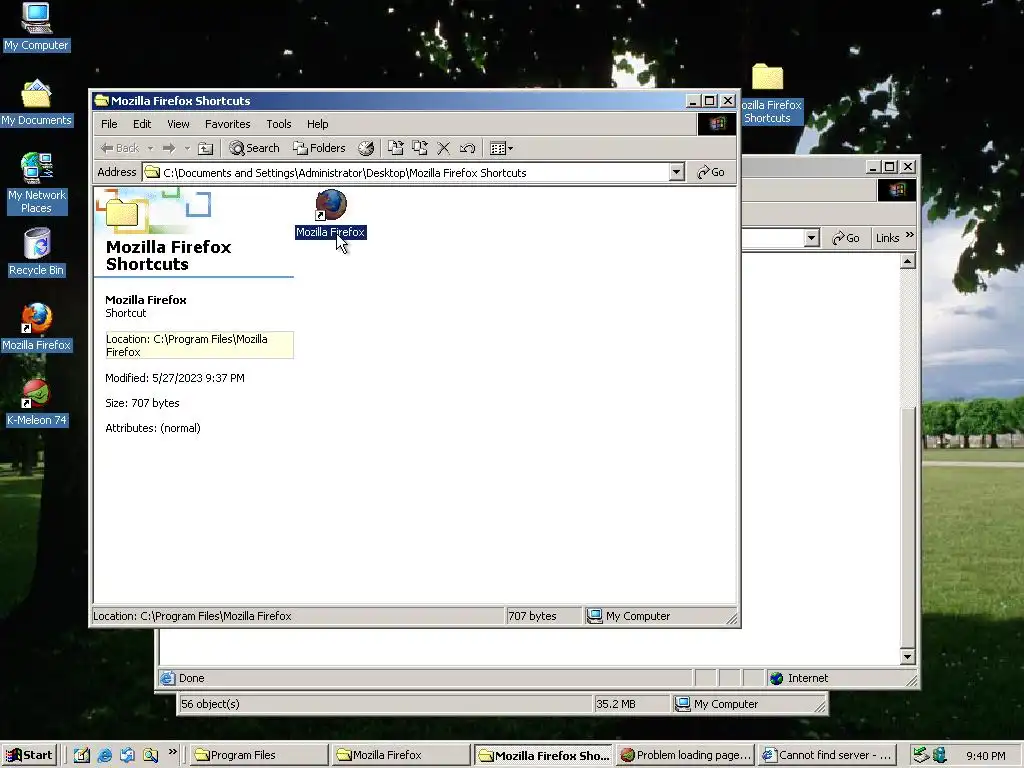
Task: Click the 56 object(s) status text
Action: 210,704
